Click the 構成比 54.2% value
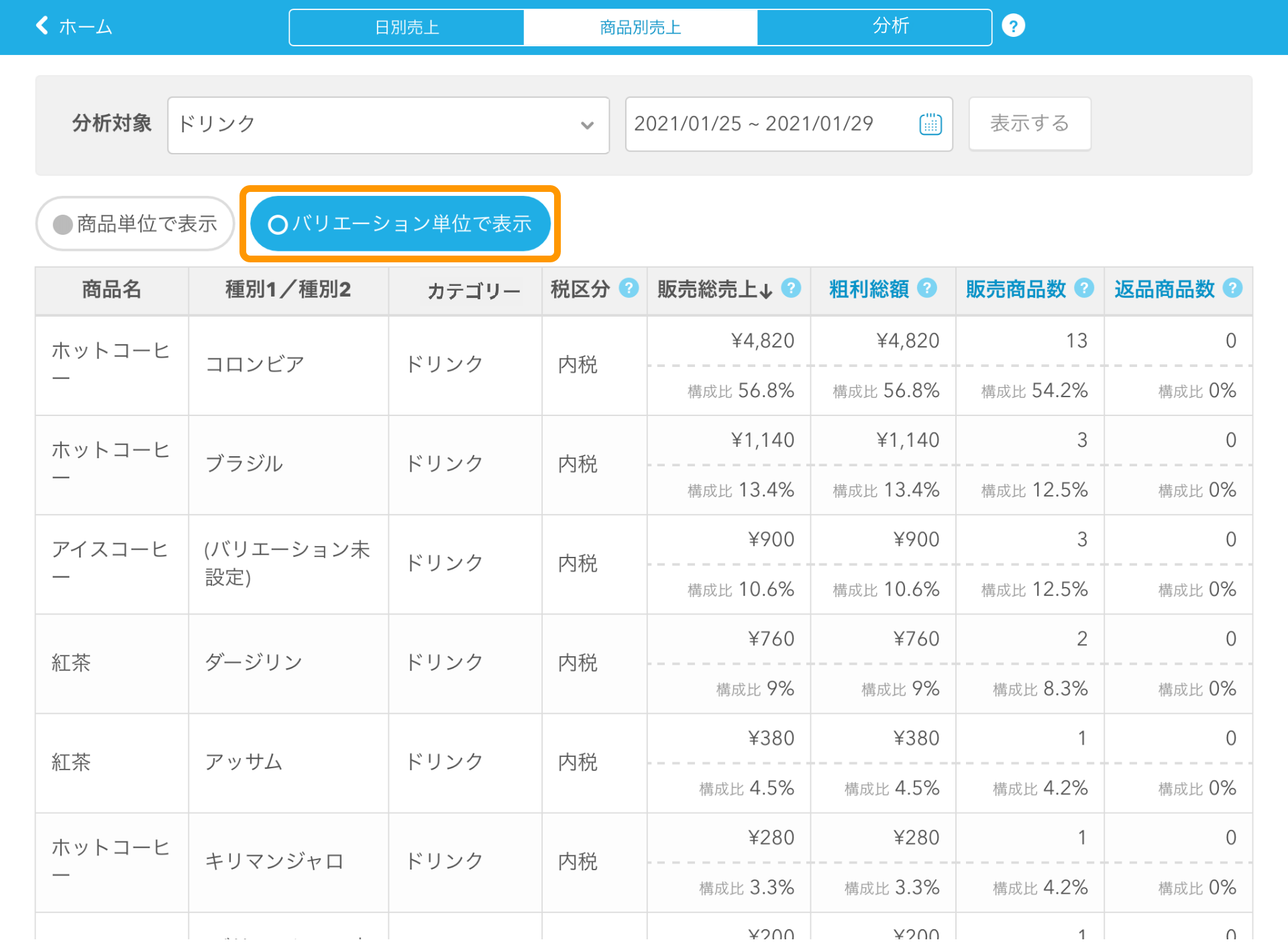The height and width of the screenshot is (942, 1288). [1034, 391]
